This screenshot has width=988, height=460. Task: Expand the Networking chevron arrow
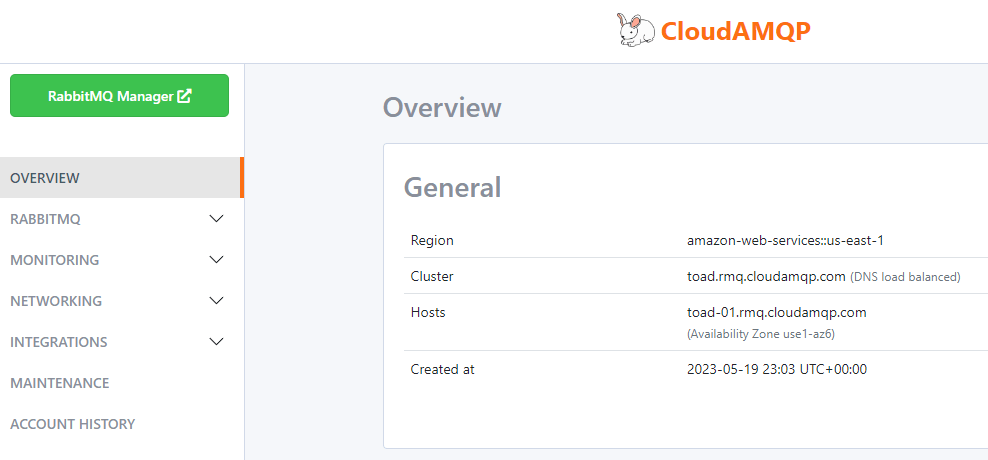pos(216,301)
